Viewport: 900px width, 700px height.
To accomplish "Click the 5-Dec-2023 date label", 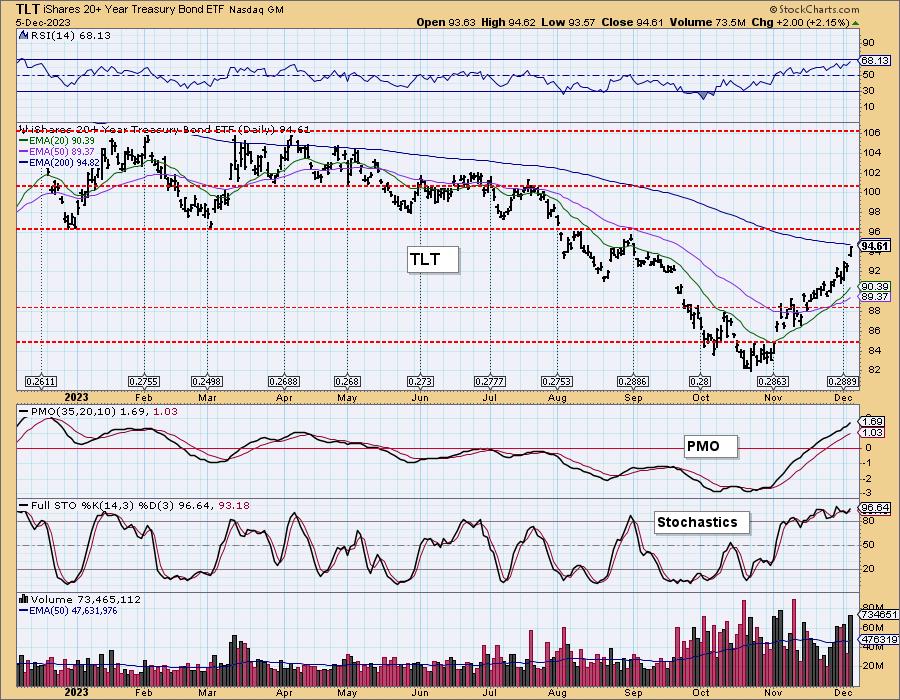I will [x=44, y=22].
